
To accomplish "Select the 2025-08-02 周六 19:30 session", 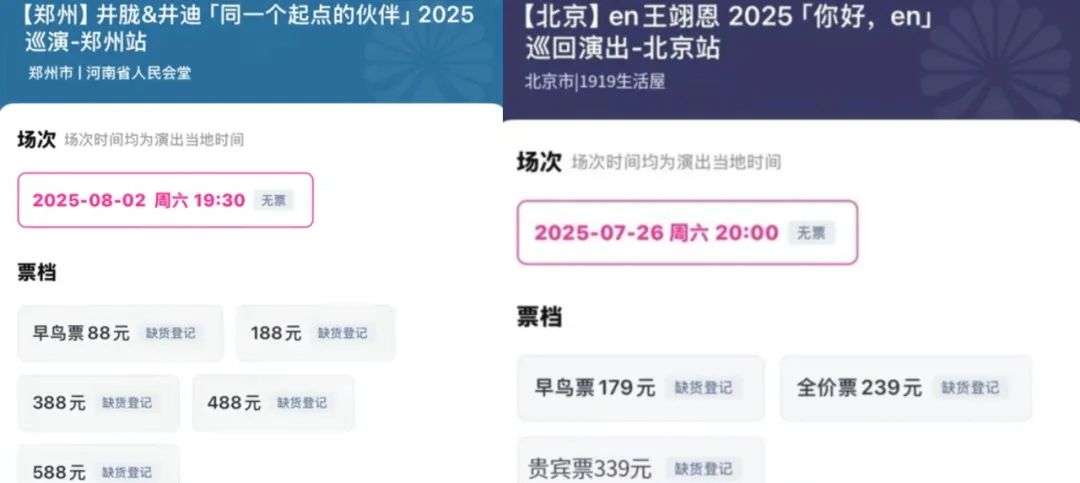I will [x=165, y=200].
